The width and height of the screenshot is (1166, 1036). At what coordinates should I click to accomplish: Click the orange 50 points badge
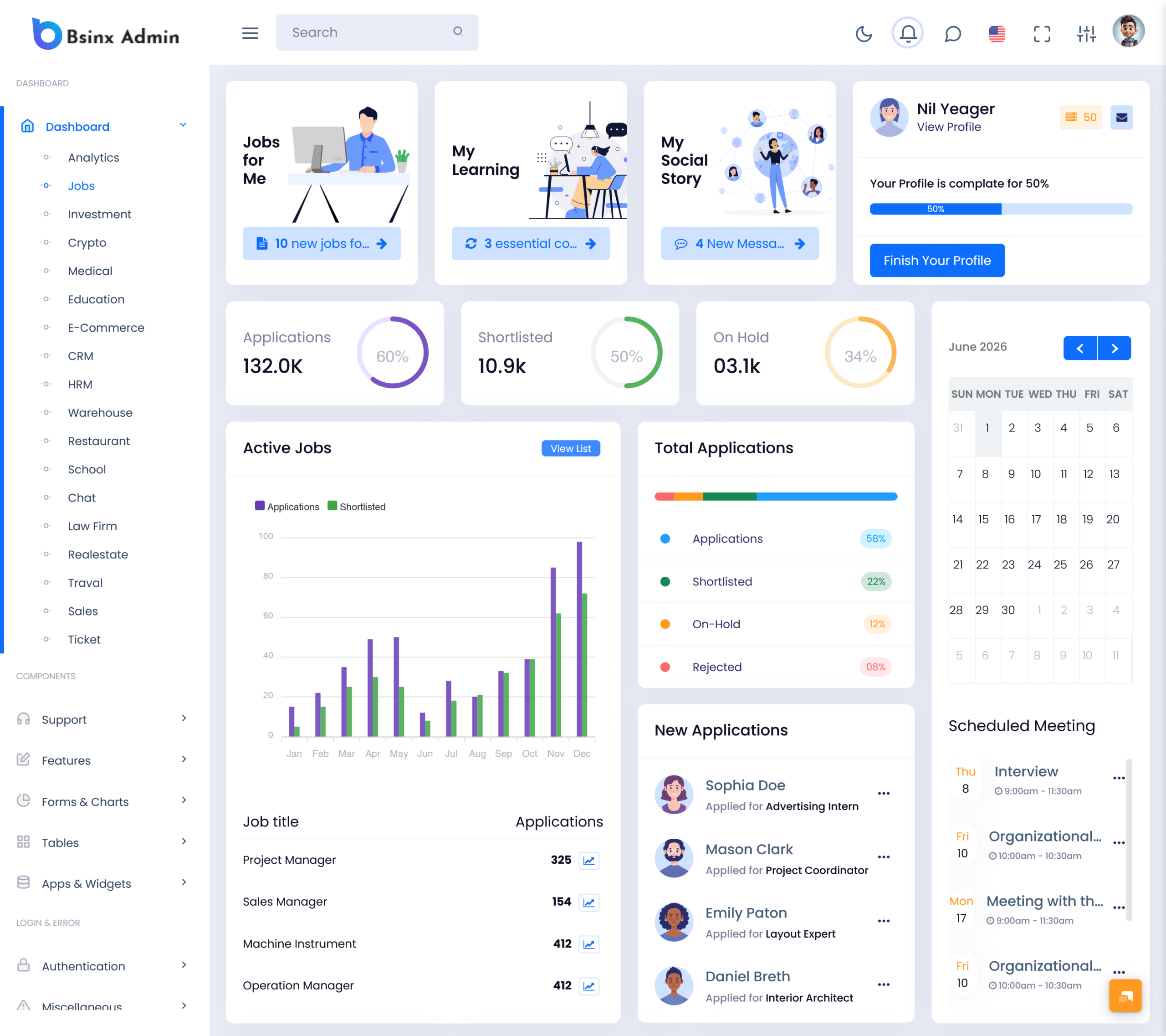[x=1081, y=118]
